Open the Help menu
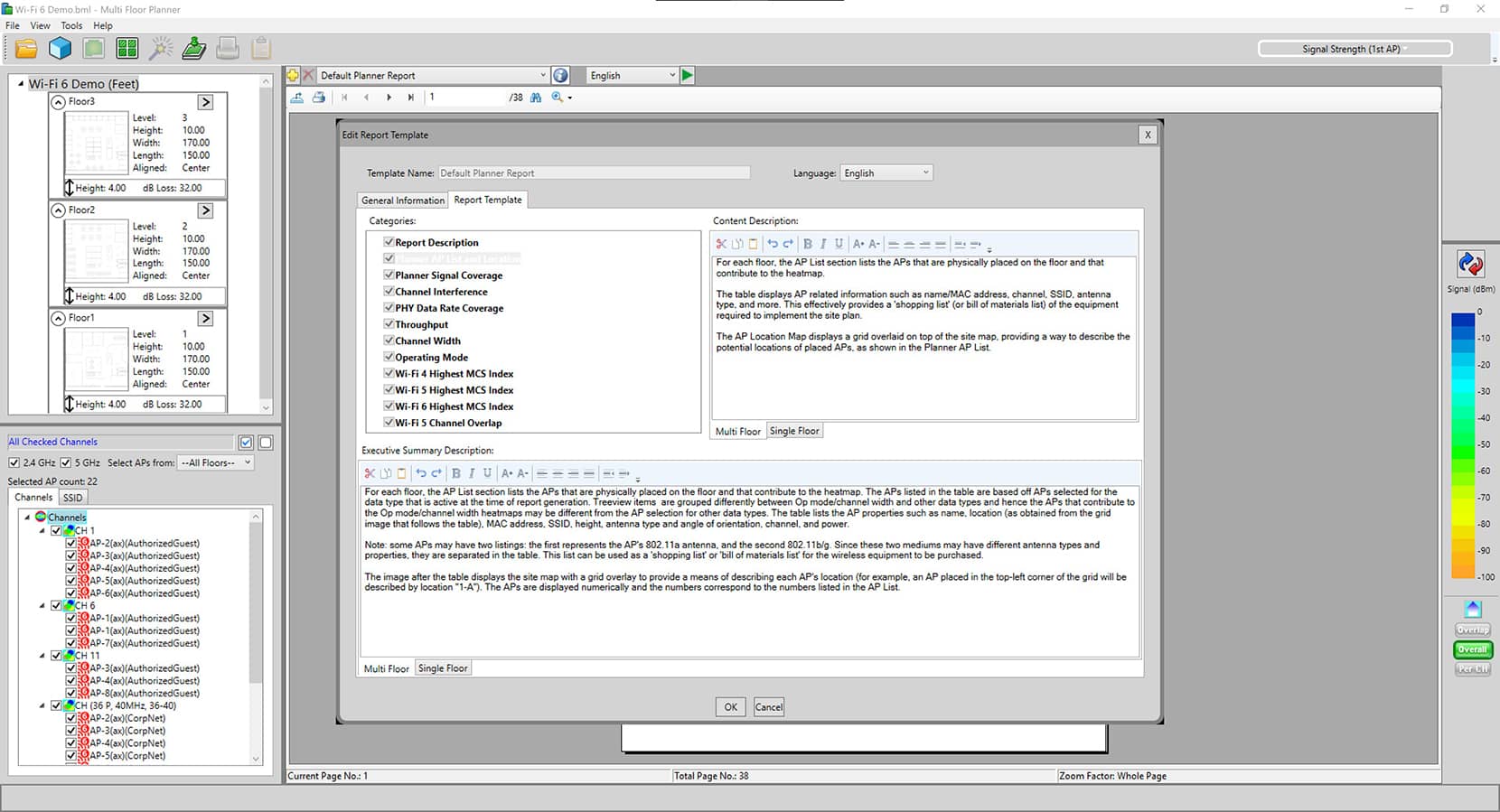 point(103,25)
